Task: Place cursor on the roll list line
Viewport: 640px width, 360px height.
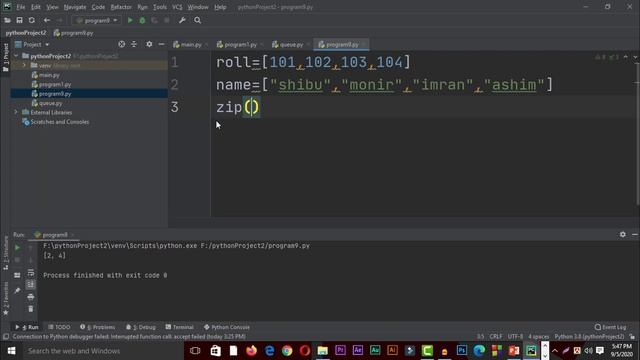Action: (x=313, y=62)
